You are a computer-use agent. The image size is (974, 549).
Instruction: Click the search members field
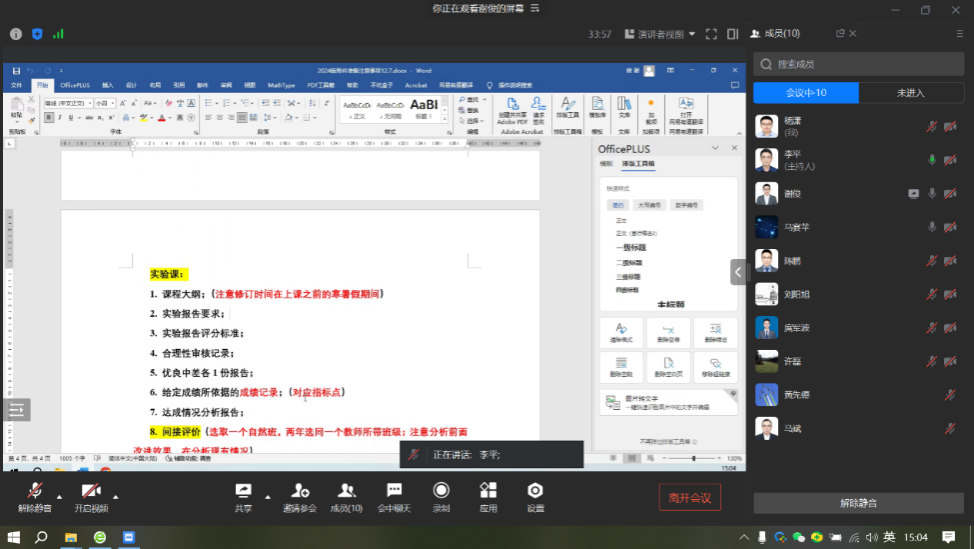pos(860,64)
